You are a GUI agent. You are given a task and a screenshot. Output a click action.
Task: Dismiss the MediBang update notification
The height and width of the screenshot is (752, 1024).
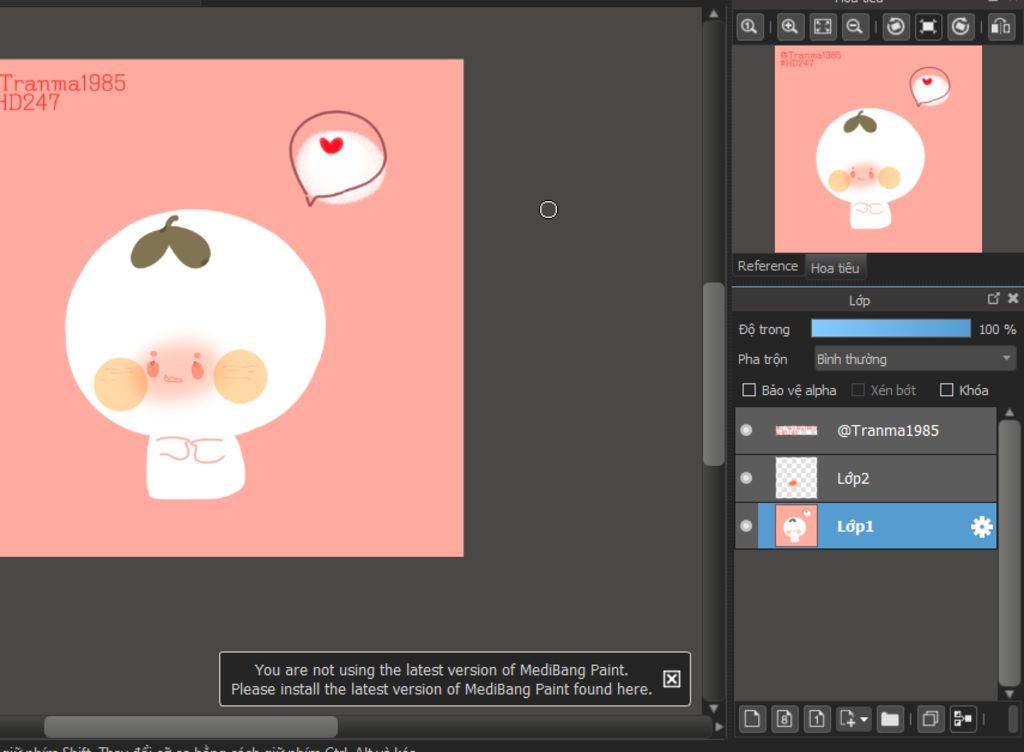[671, 679]
